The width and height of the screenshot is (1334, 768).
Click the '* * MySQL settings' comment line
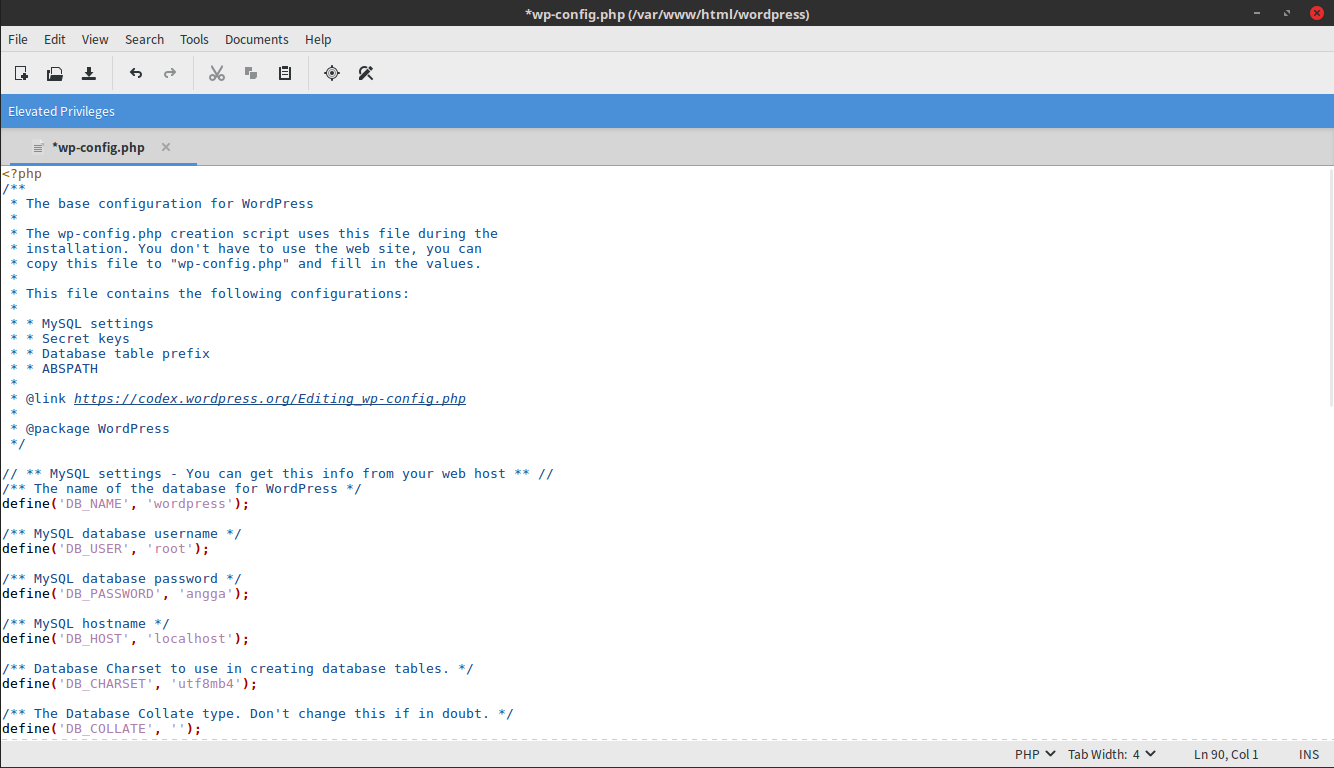click(82, 324)
